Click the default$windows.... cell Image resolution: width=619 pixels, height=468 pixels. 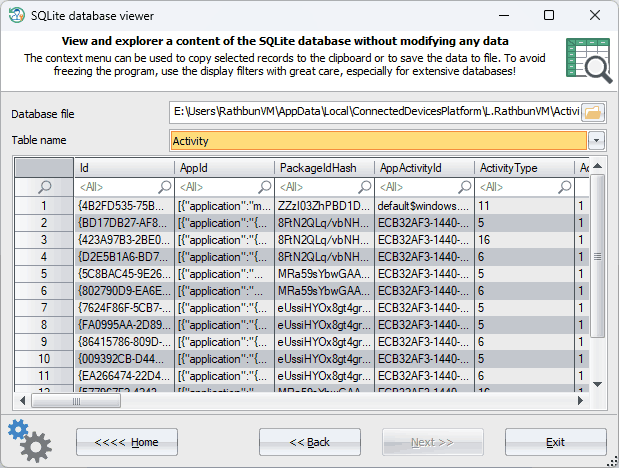pyautogui.click(x=424, y=206)
